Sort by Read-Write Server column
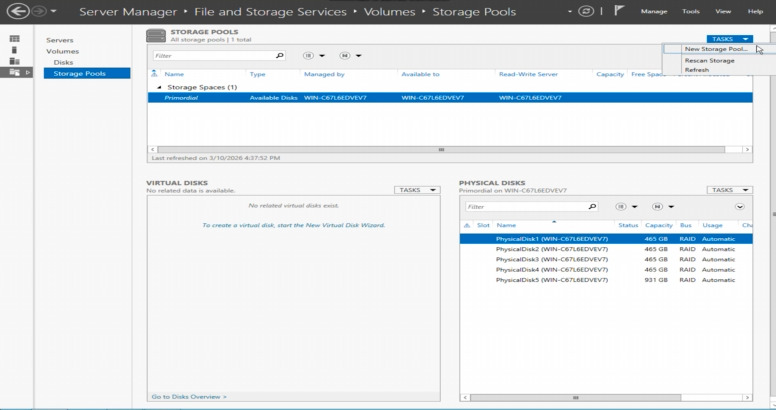Image resolution: width=776 pixels, height=410 pixels. (528, 74)
